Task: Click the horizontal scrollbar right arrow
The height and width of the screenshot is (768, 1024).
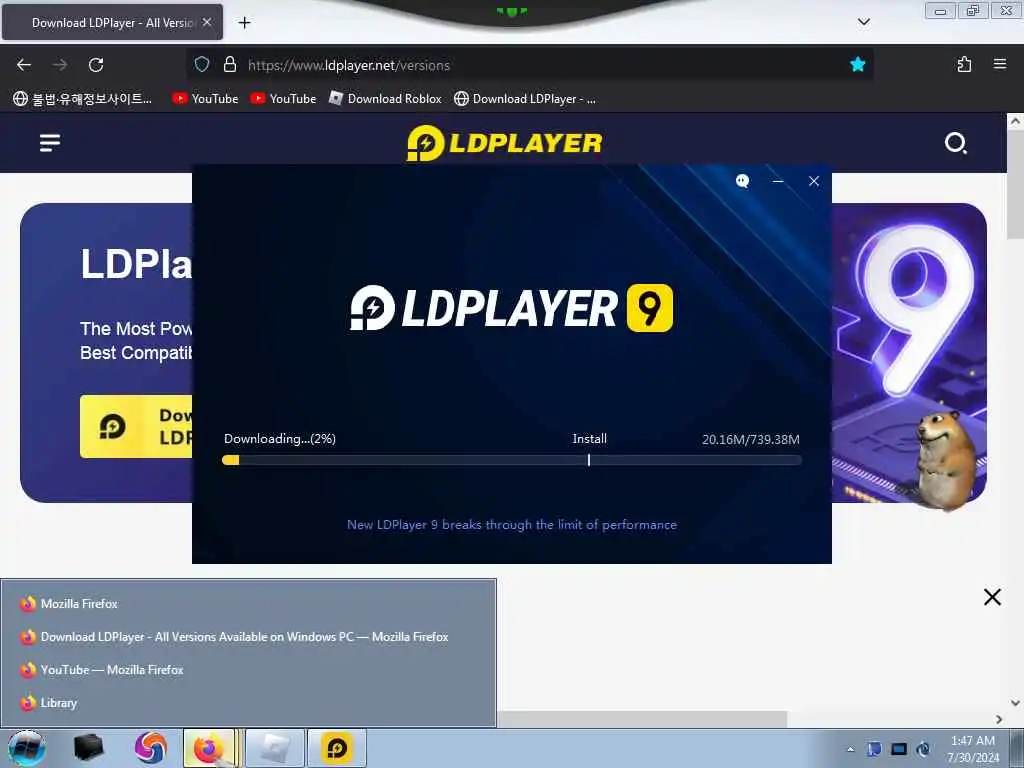Action: (999, 719)
